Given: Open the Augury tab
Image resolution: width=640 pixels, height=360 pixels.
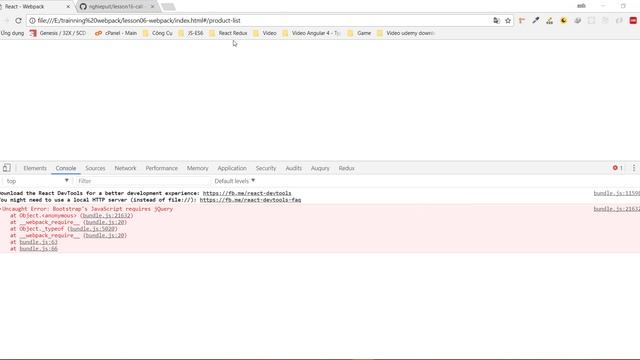Looking at the screenshot, I should [320, 168].
